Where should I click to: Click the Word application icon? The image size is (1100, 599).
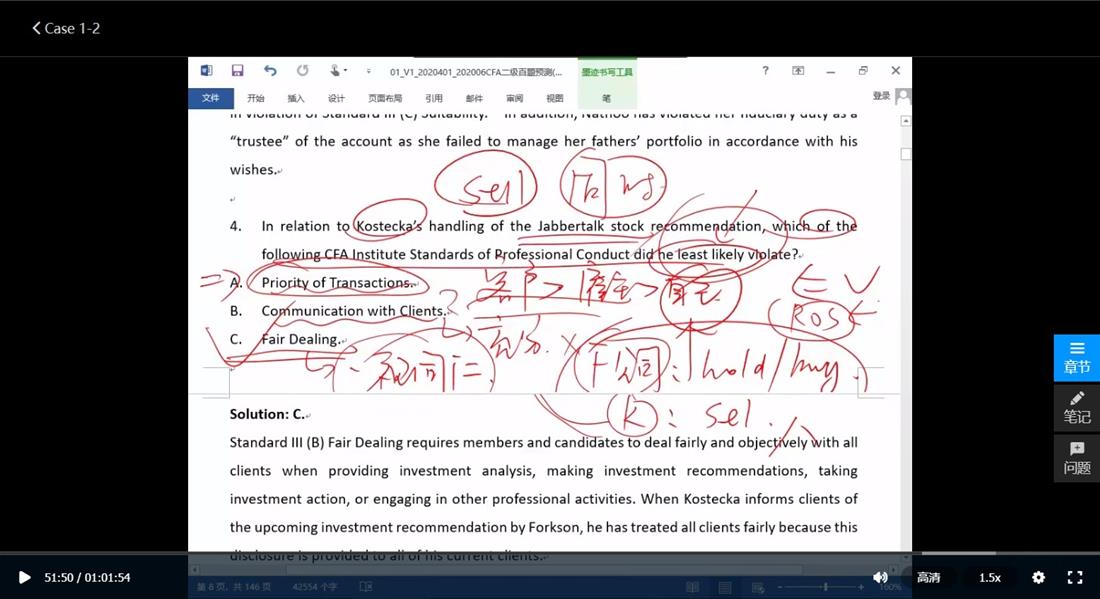(x=206, y=70)
